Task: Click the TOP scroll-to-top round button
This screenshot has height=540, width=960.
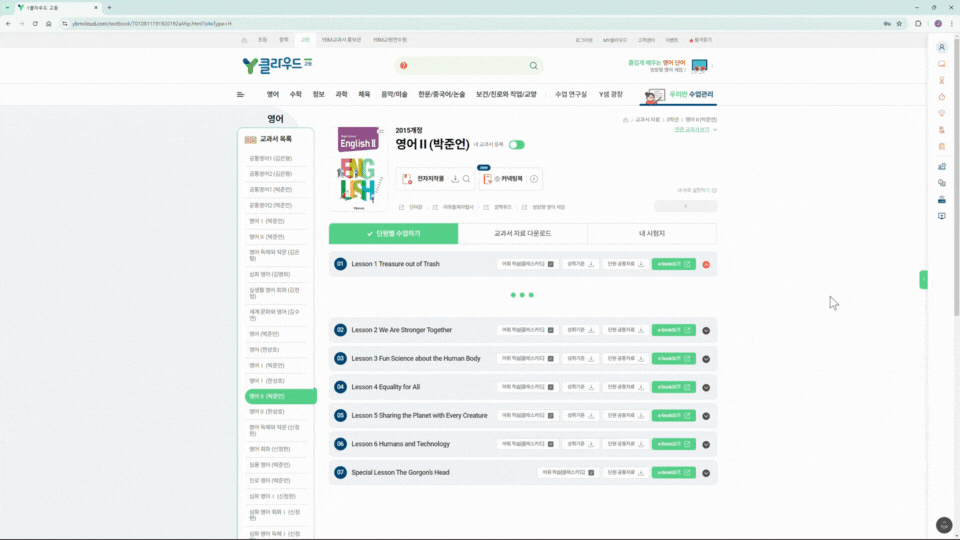Action: coord(944,525)
